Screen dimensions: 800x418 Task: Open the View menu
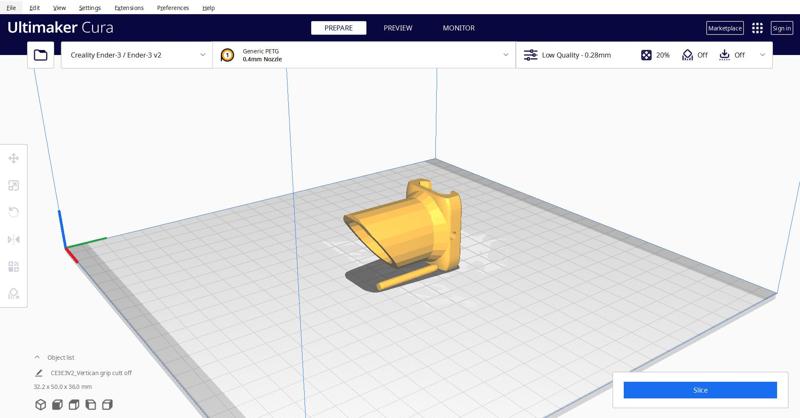tap(59, 8)
